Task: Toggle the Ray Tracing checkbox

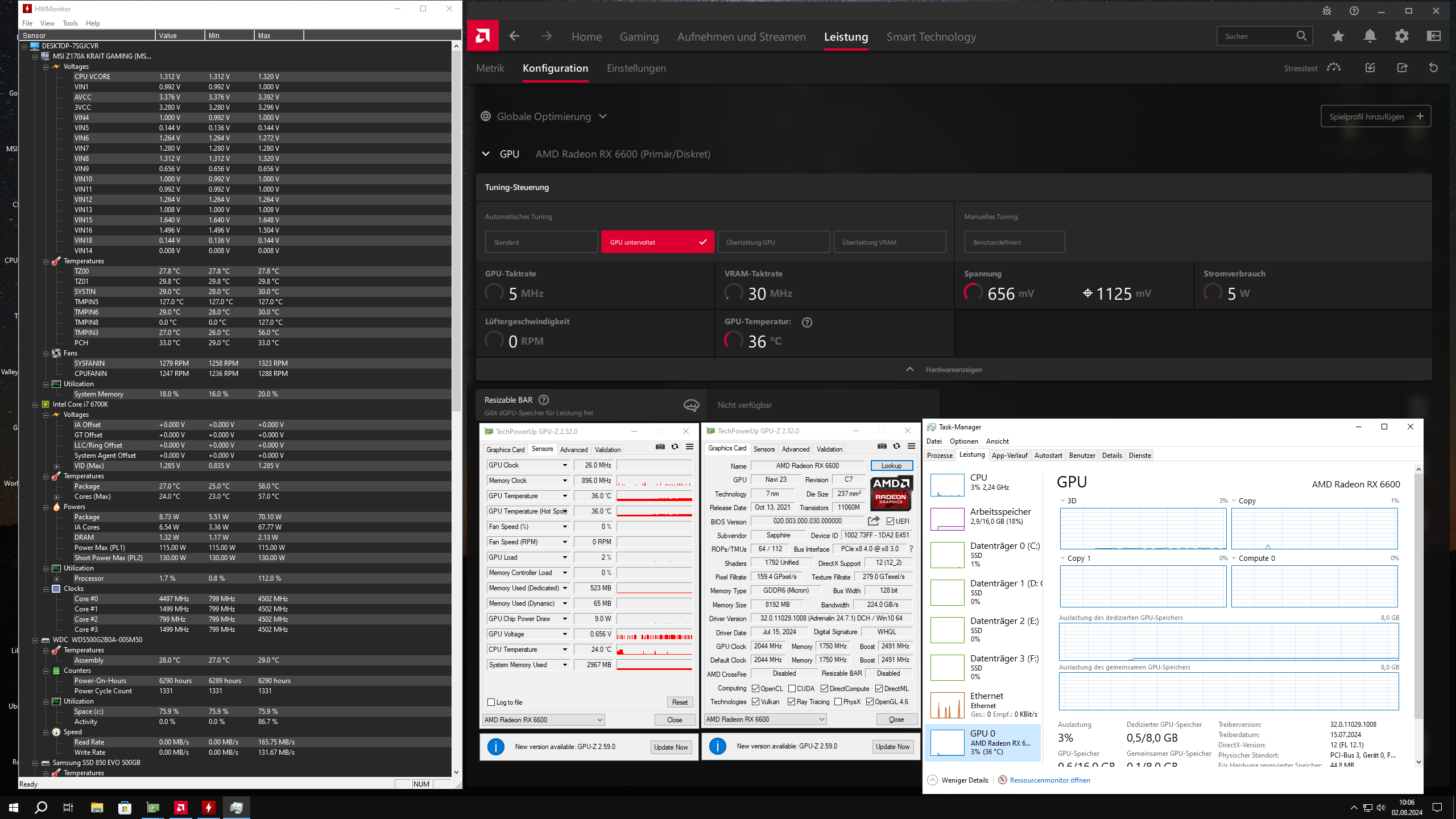Action: tap(791, 702)
